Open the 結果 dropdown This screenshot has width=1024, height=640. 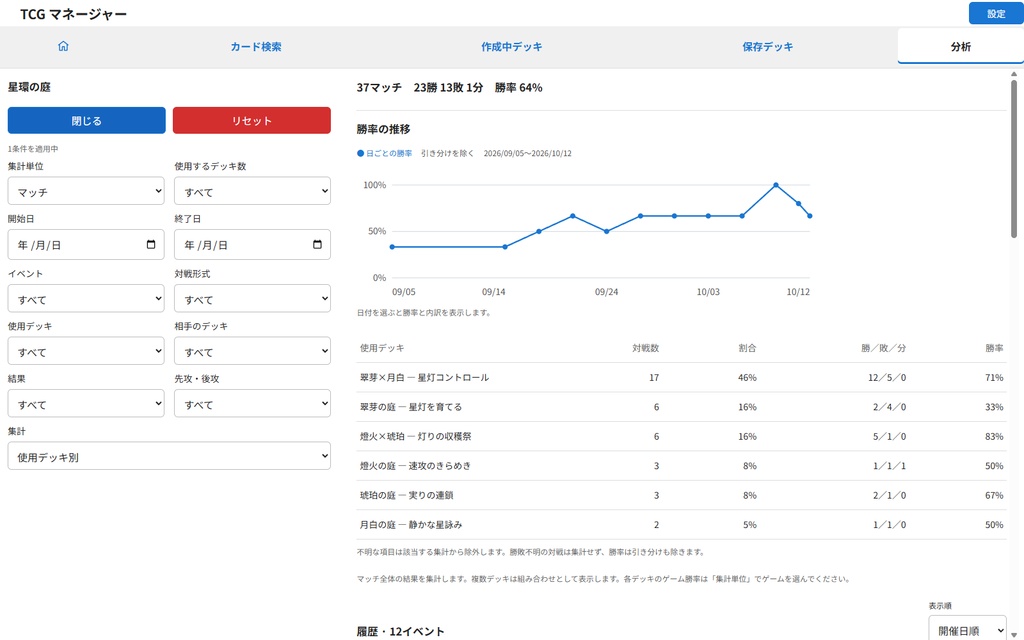pyautogui.click(x=86, y=404)
